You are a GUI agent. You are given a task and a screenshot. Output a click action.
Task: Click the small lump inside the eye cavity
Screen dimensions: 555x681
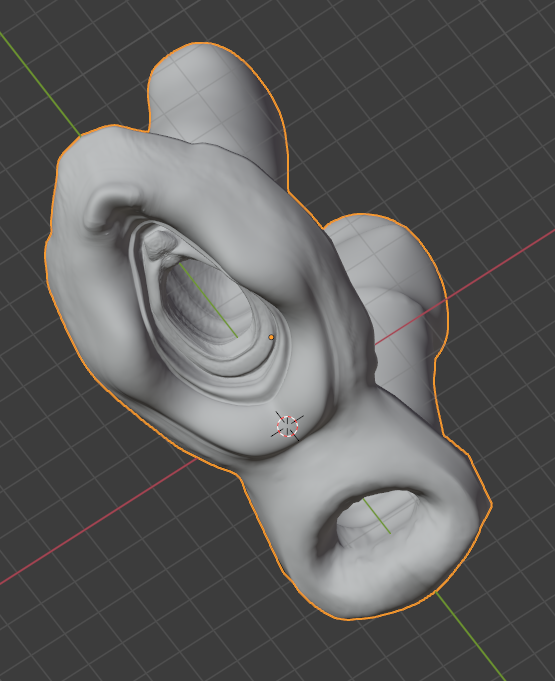pos(160,244)
